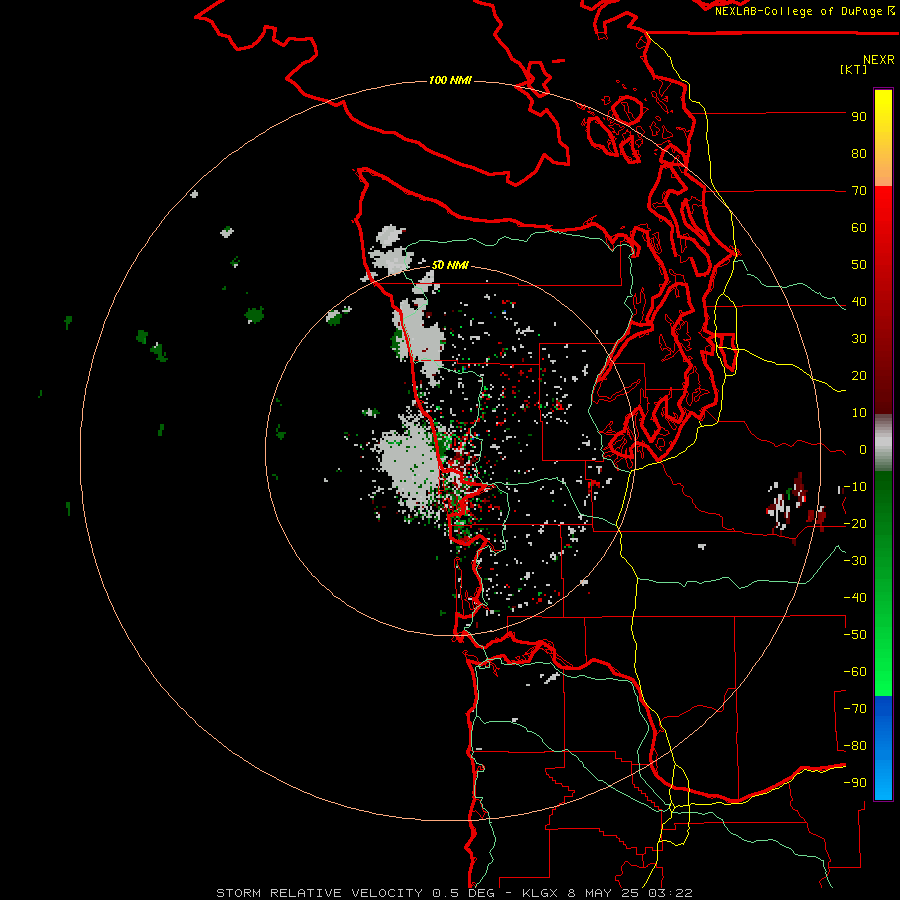Click the KLGX station identifier

(x=540, y=893)
